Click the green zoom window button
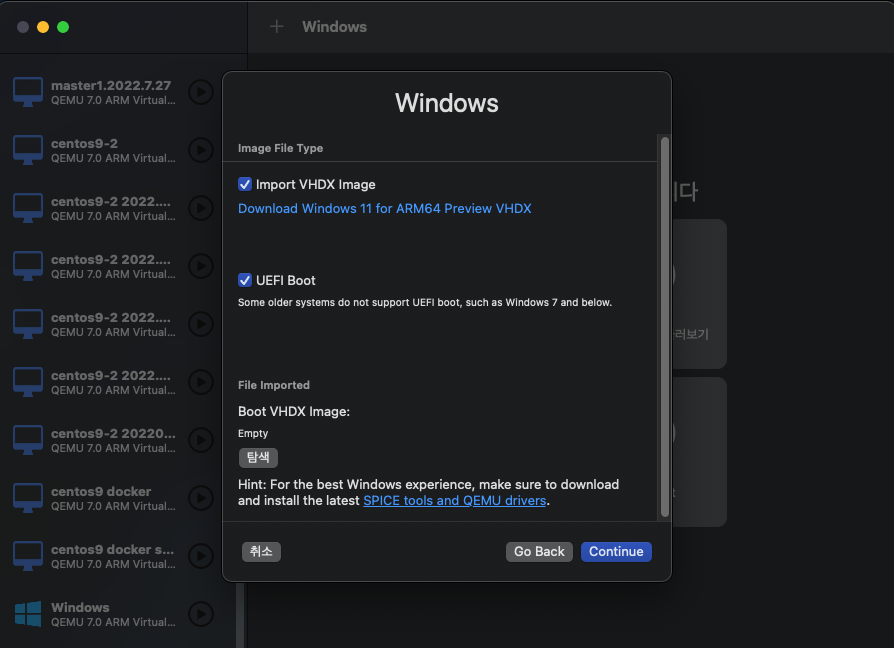This screenshot has width=894, height=648. 63,27
